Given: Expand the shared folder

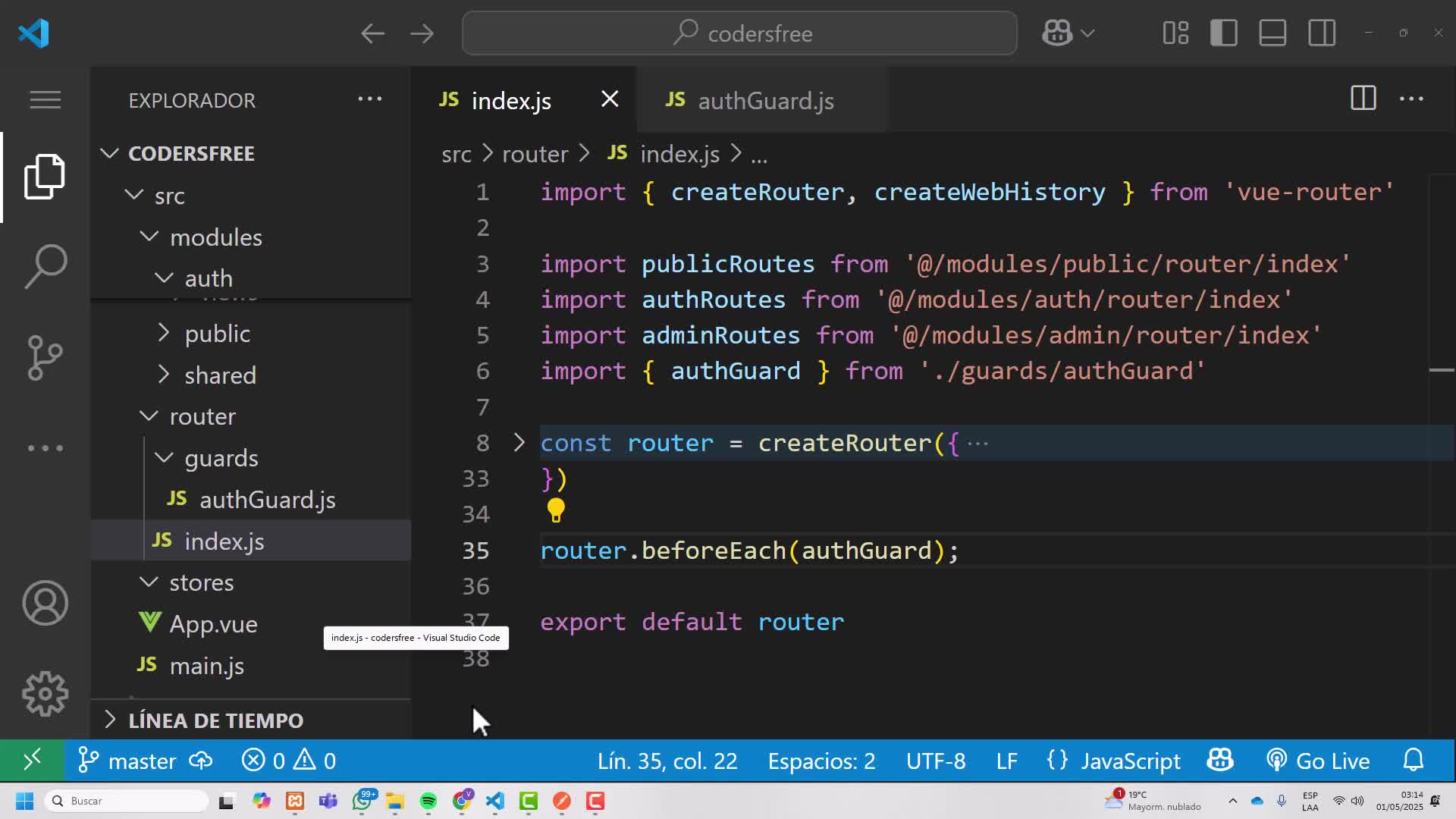Looking at the screenshot, I should pos(164,375).
